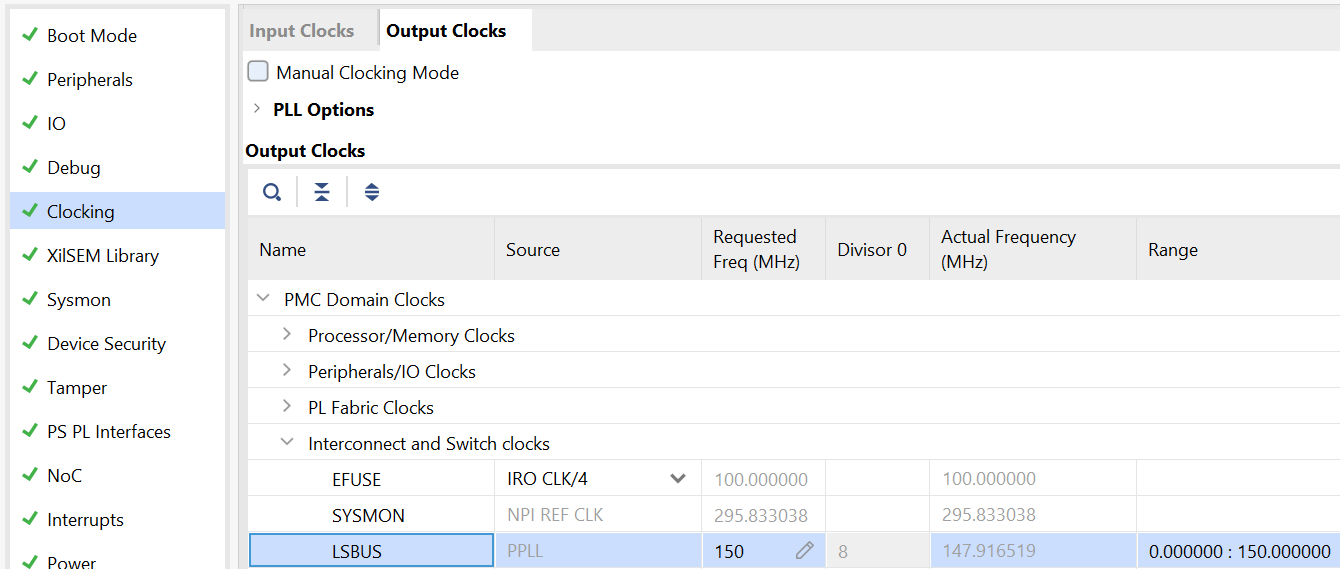Viewport: 1340px width, 569px height.
Task: Open the PS PL Interfaces page
Action: click(x=109, y=432)
